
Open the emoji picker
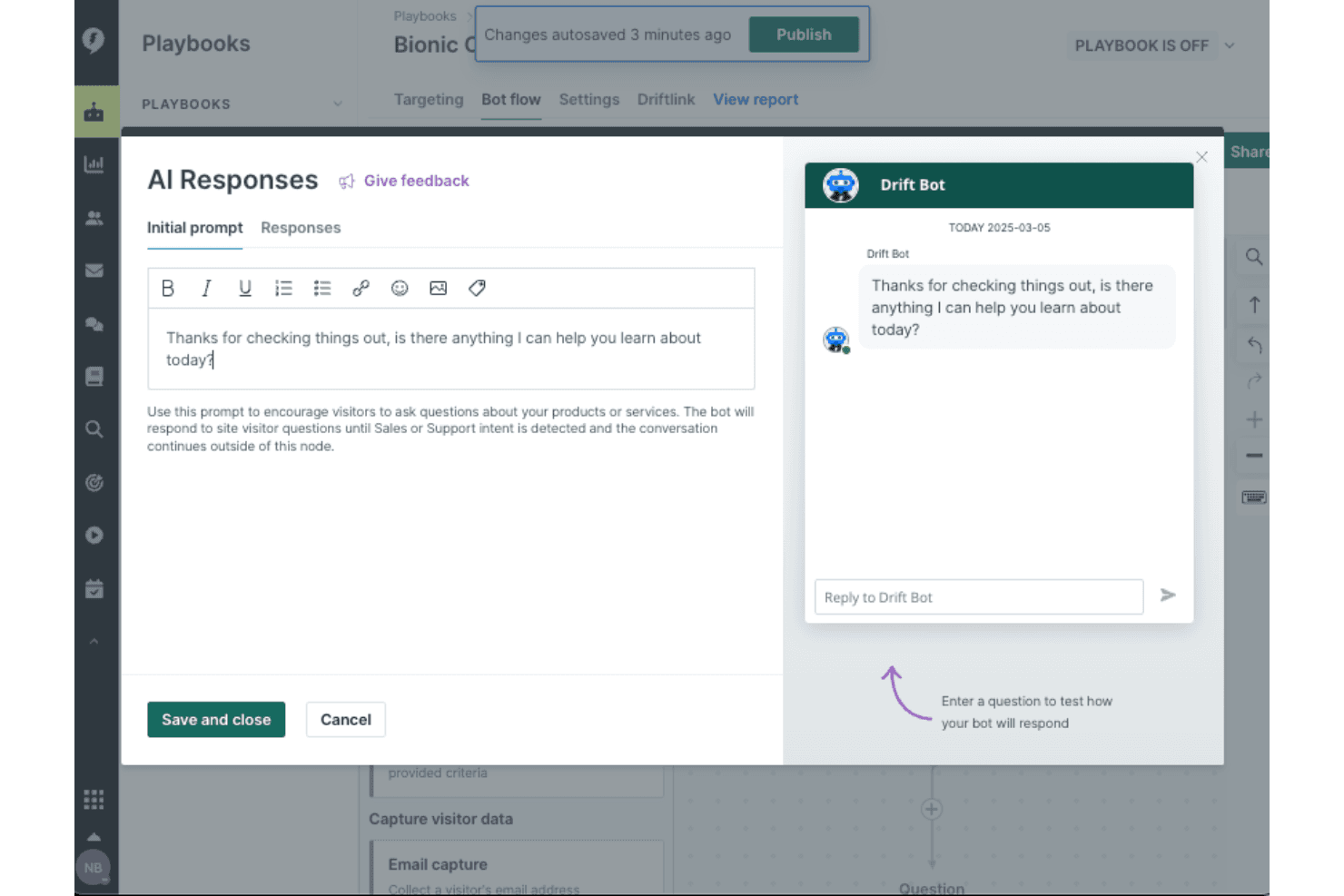pyautogui.click(x=400, y=289)
